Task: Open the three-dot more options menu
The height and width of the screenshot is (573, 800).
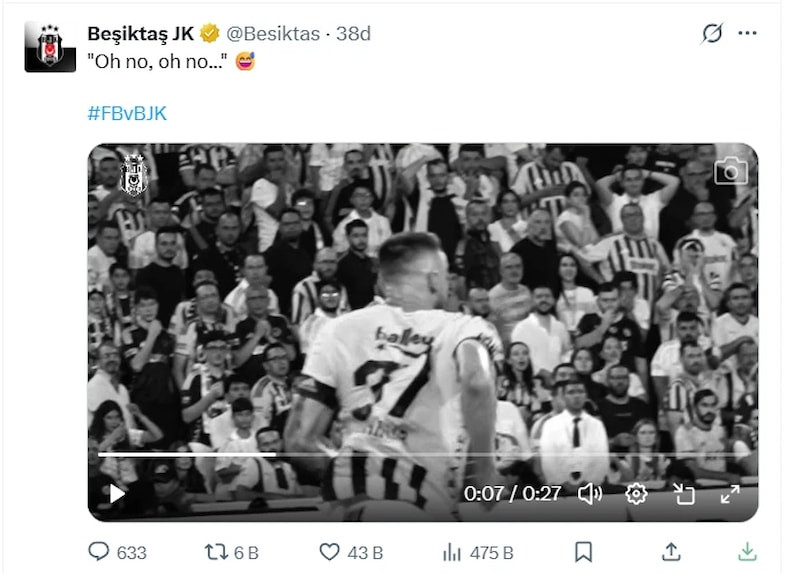Action: [x=747, y=33]
